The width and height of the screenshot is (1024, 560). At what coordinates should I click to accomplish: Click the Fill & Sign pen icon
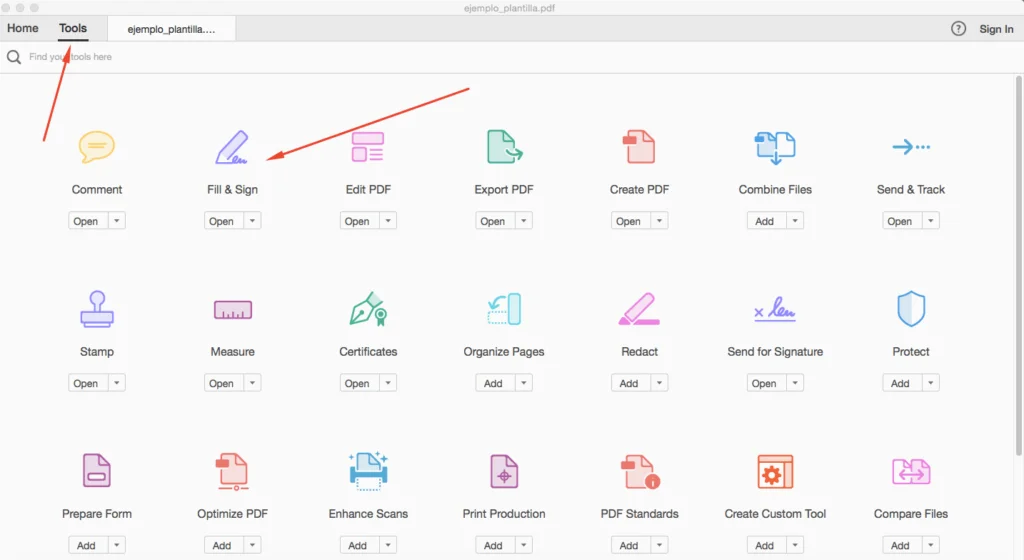coord(232,148)
